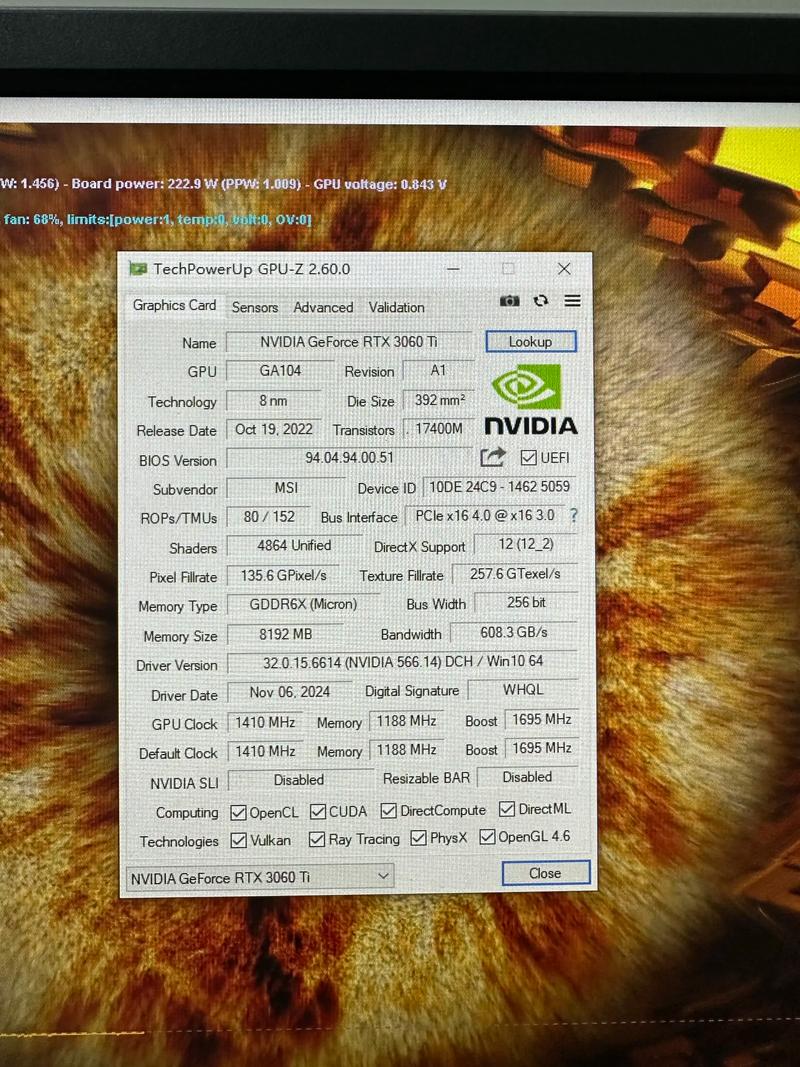Switch to the Sensors tab
Image resolution: width=800 pixels, height=1067 pixels.
255,308
